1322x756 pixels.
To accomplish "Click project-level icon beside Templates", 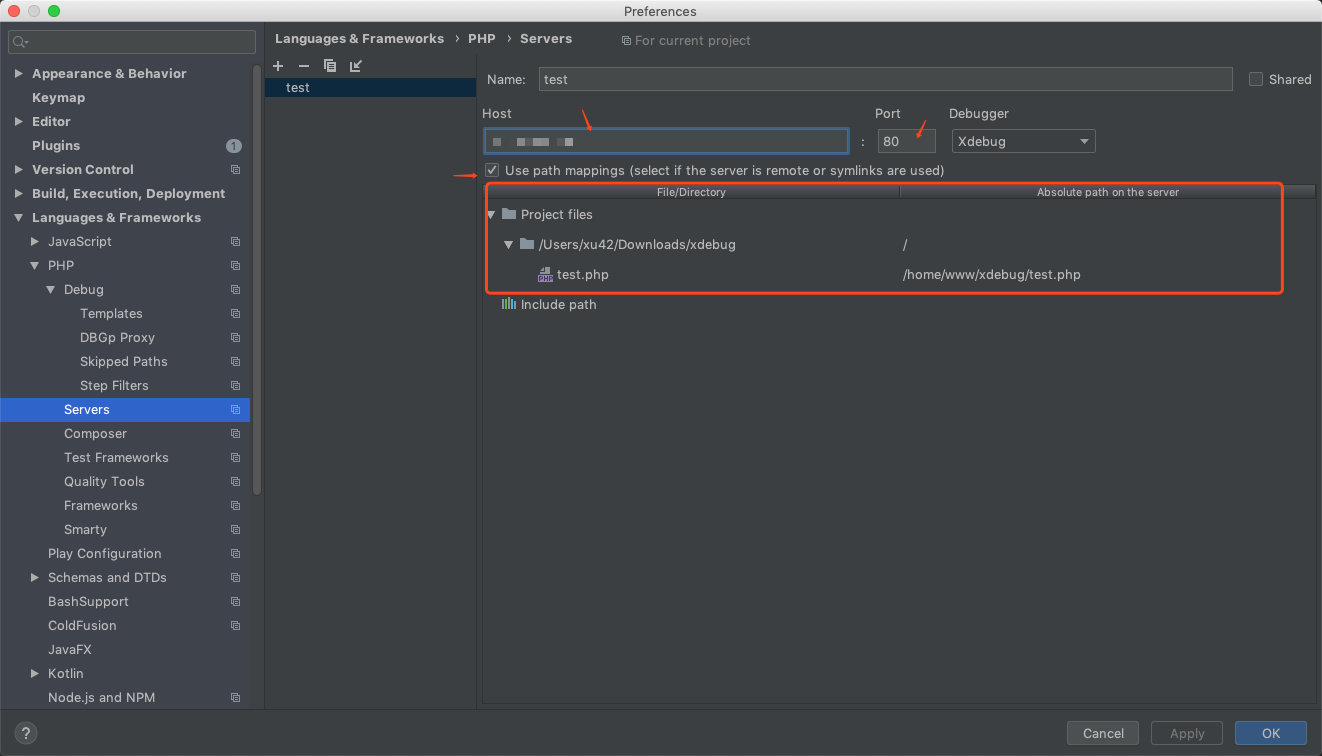I will click(235, 314).
